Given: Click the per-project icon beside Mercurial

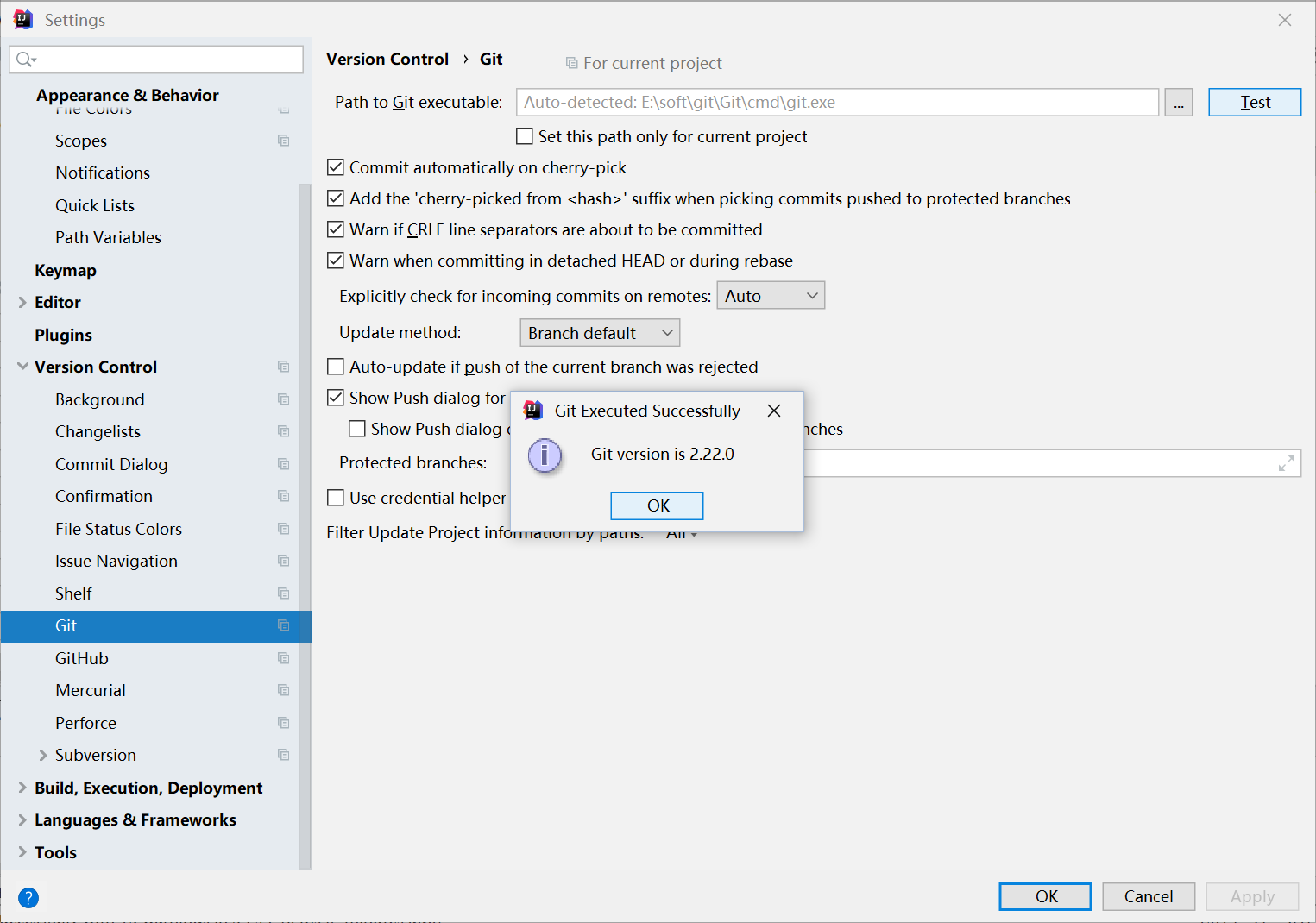Looking at the screenshot, I should point(283,690).
